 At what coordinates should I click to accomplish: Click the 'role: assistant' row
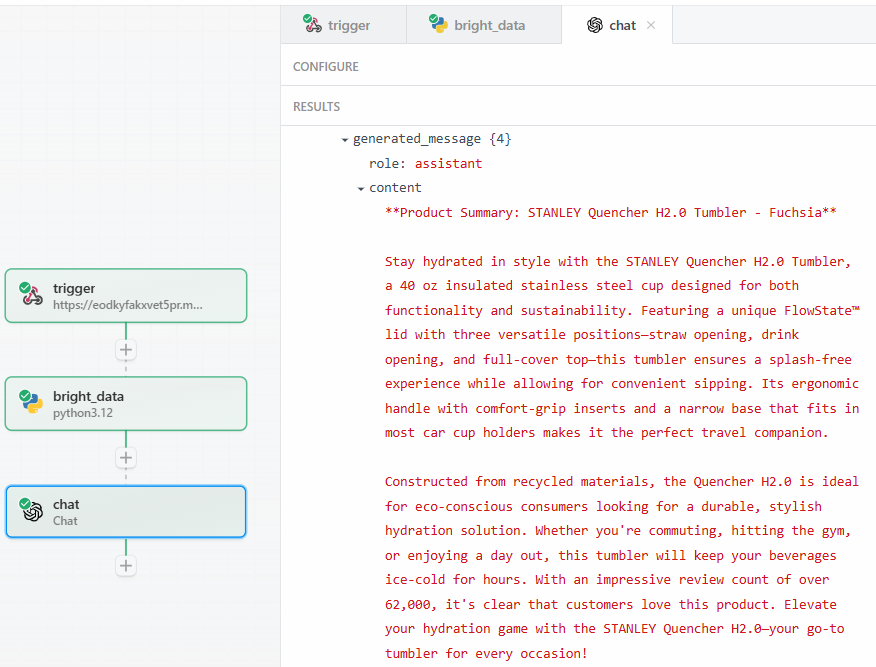425,164
